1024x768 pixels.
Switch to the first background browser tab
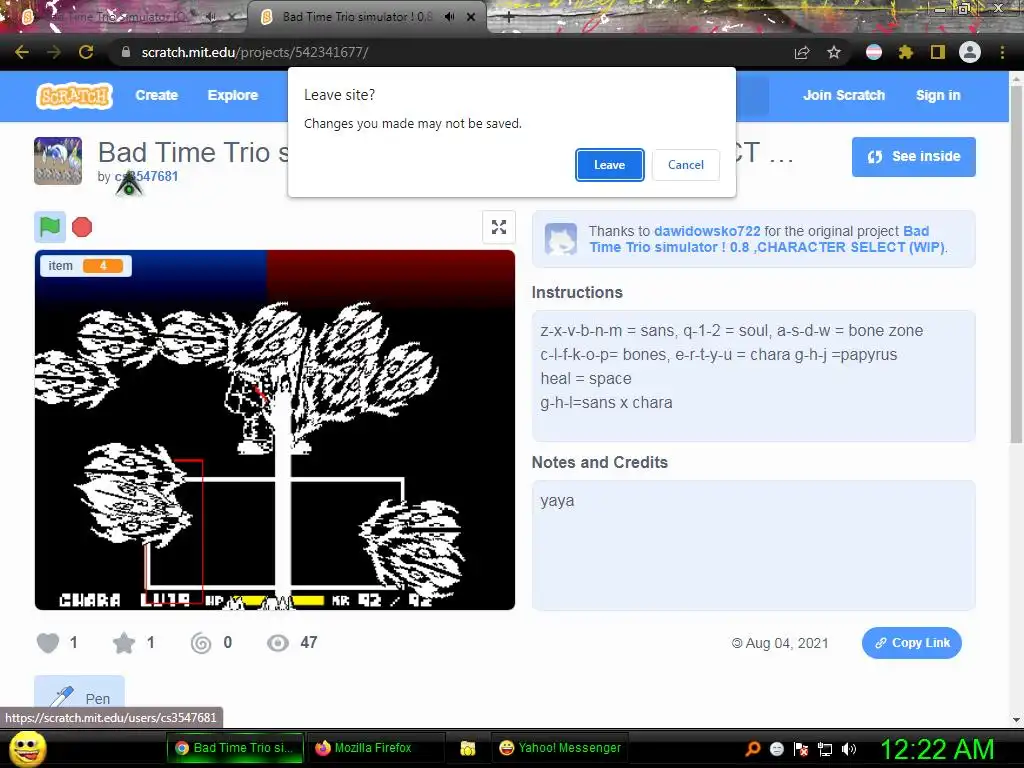tap(124, 18)
